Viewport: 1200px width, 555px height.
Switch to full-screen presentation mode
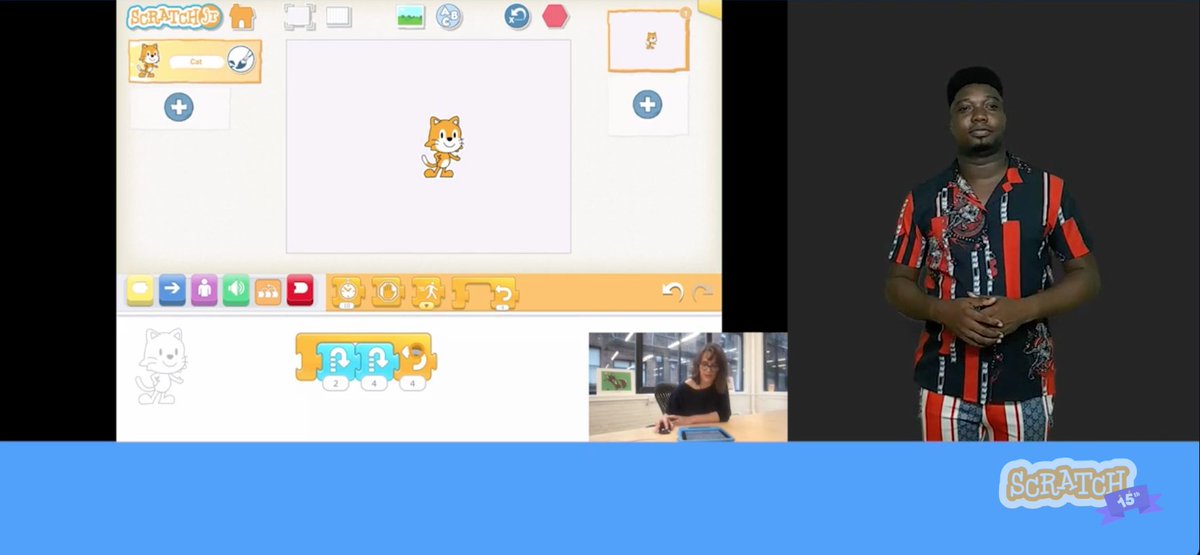tap(299, 16)
